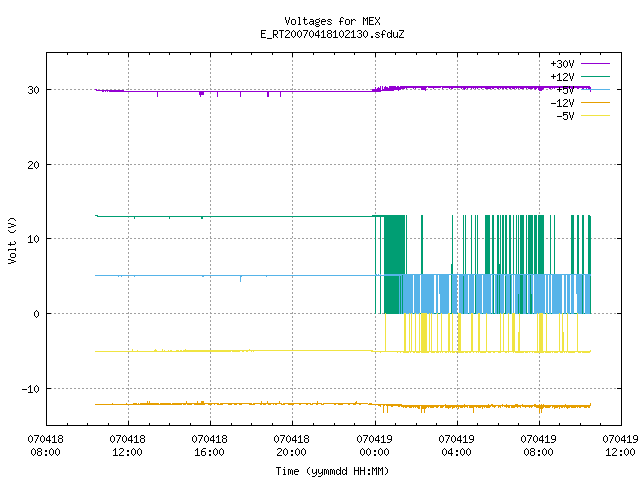This screenshot has width=640, height=480.
Task: Click the yellow -5V legend line sample
Action: (x=595, y=116)
